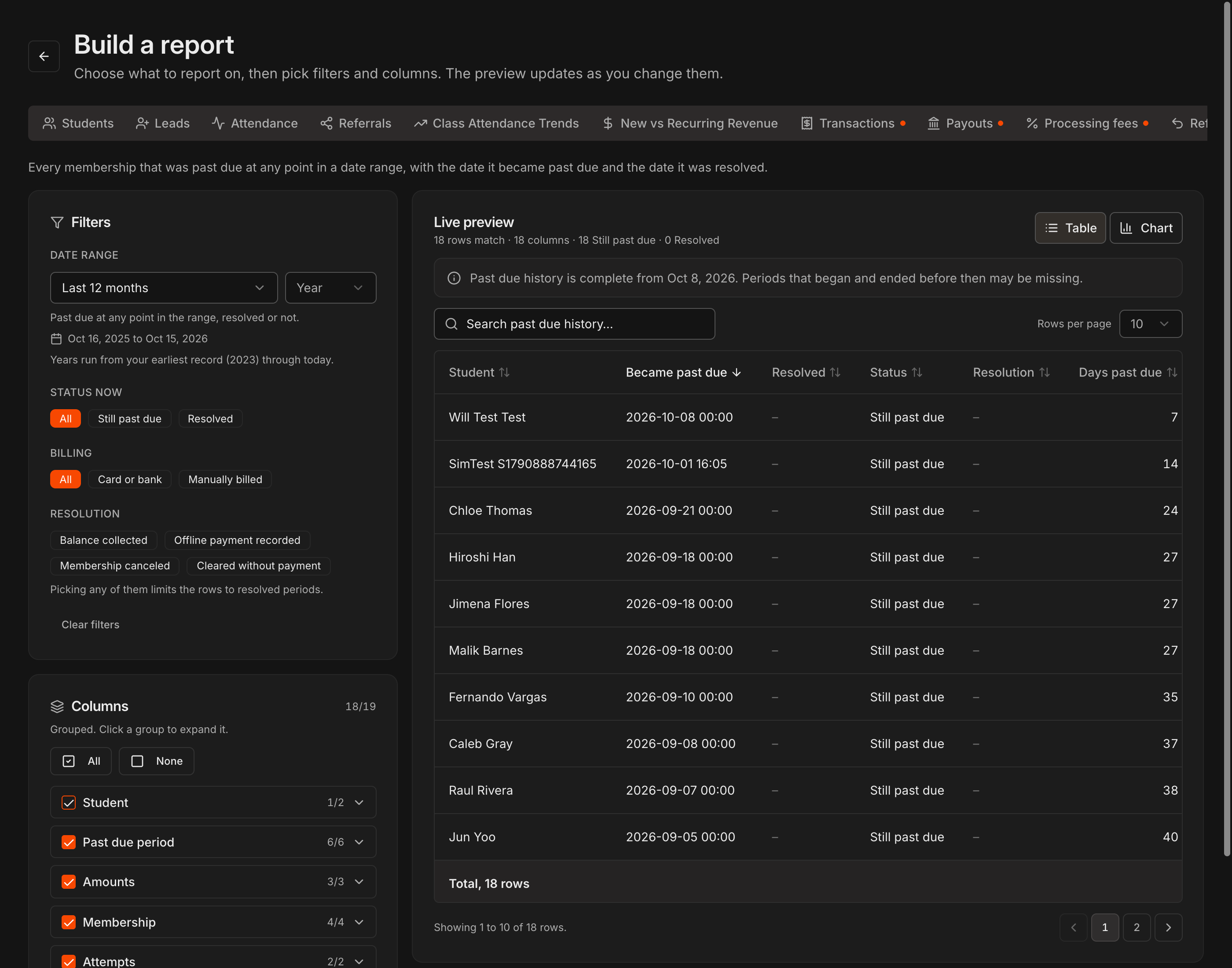Uncheck the Amounts column group
This screenshot has width=1232, height=968.
(x=69, y=882)
